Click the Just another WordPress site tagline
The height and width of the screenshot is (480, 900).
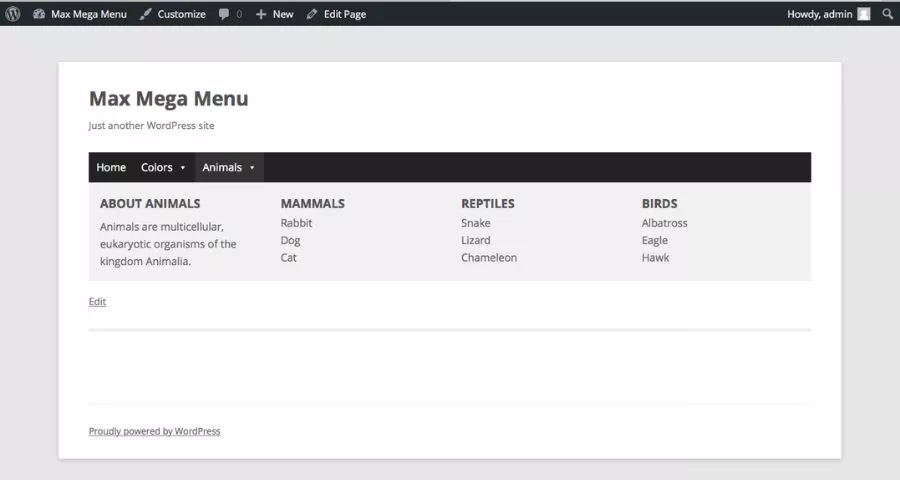tap(152, 125)
